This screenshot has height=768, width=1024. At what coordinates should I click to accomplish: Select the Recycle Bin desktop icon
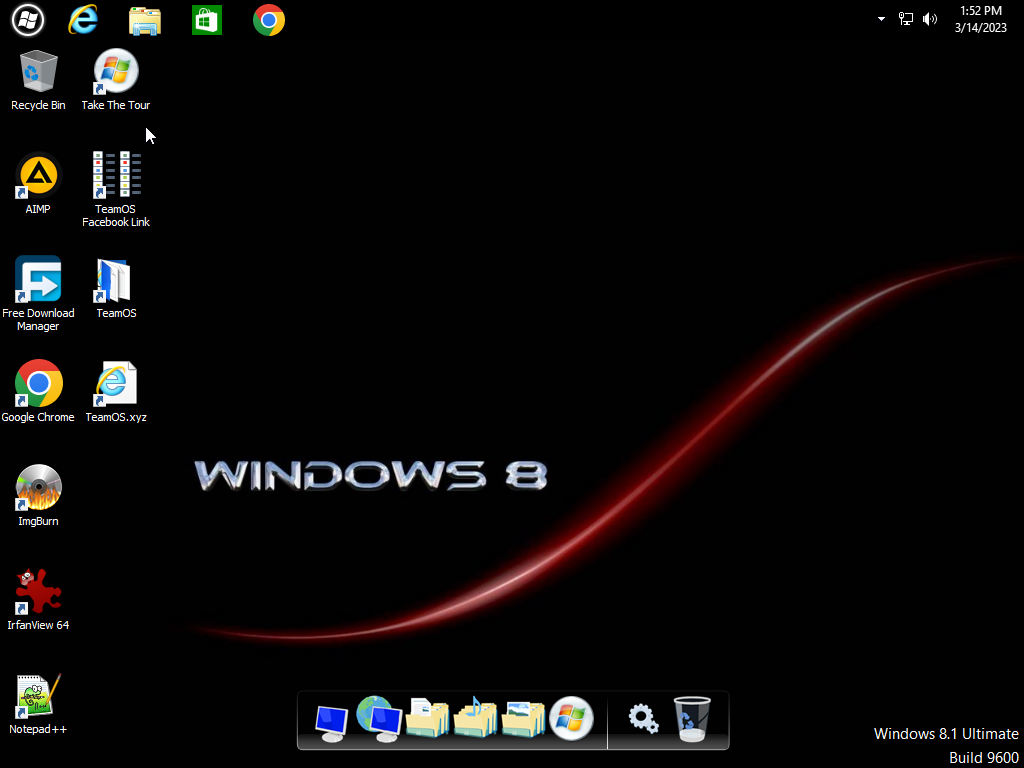point(39,80)
